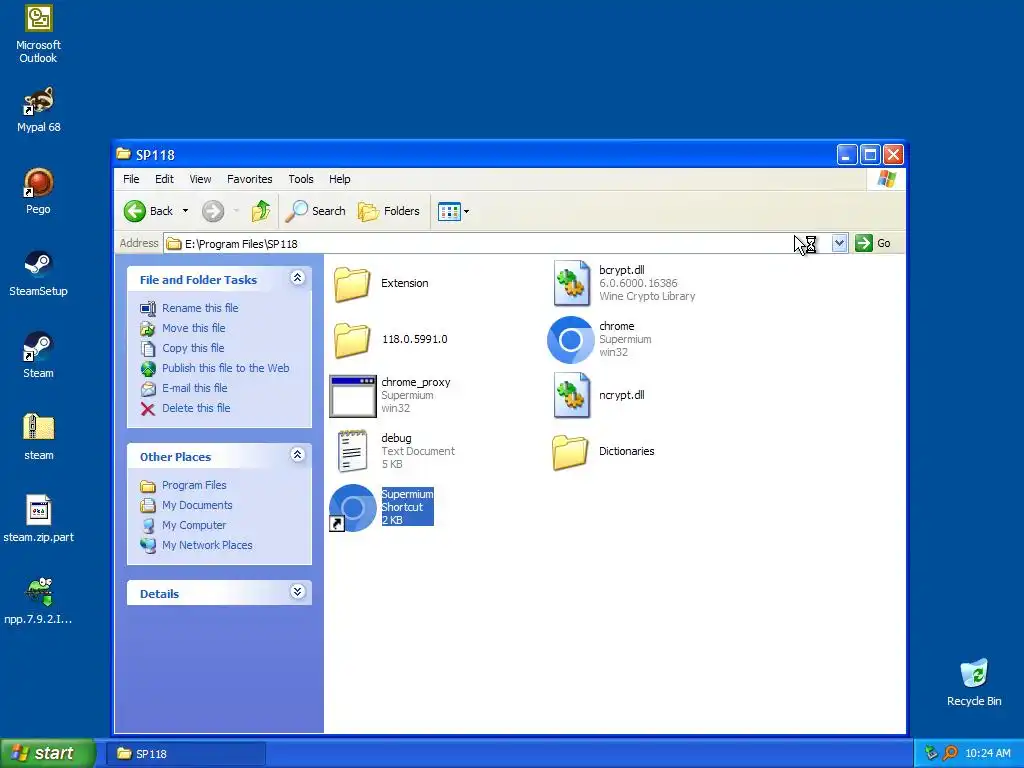
Task: Select the chrome Supermium executable
Action: [x=600, y=340]
